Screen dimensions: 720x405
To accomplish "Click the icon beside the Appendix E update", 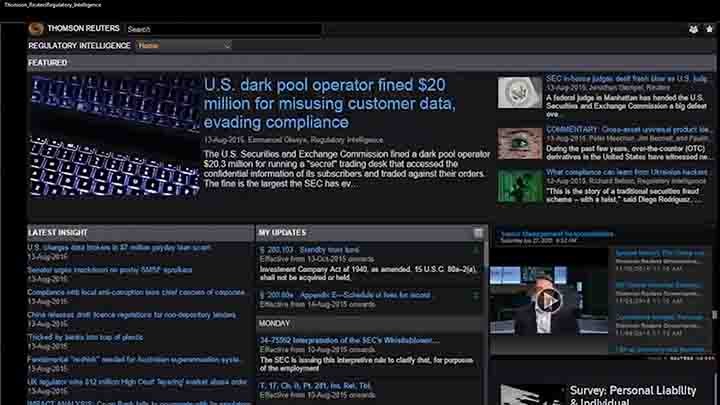I will (476, 295).
